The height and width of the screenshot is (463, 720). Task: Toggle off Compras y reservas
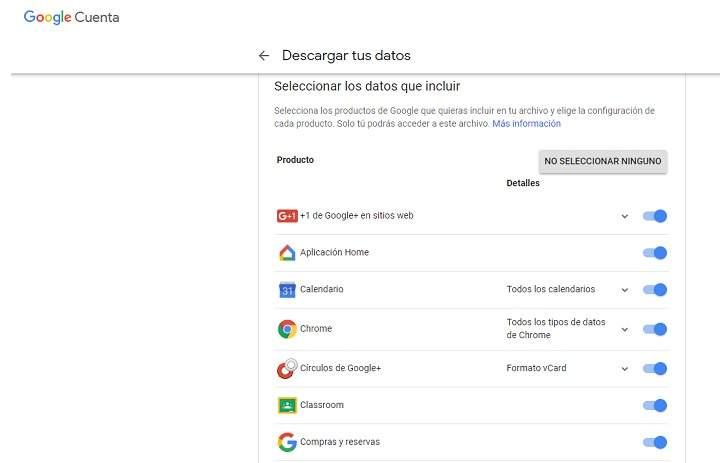point(655,442)
